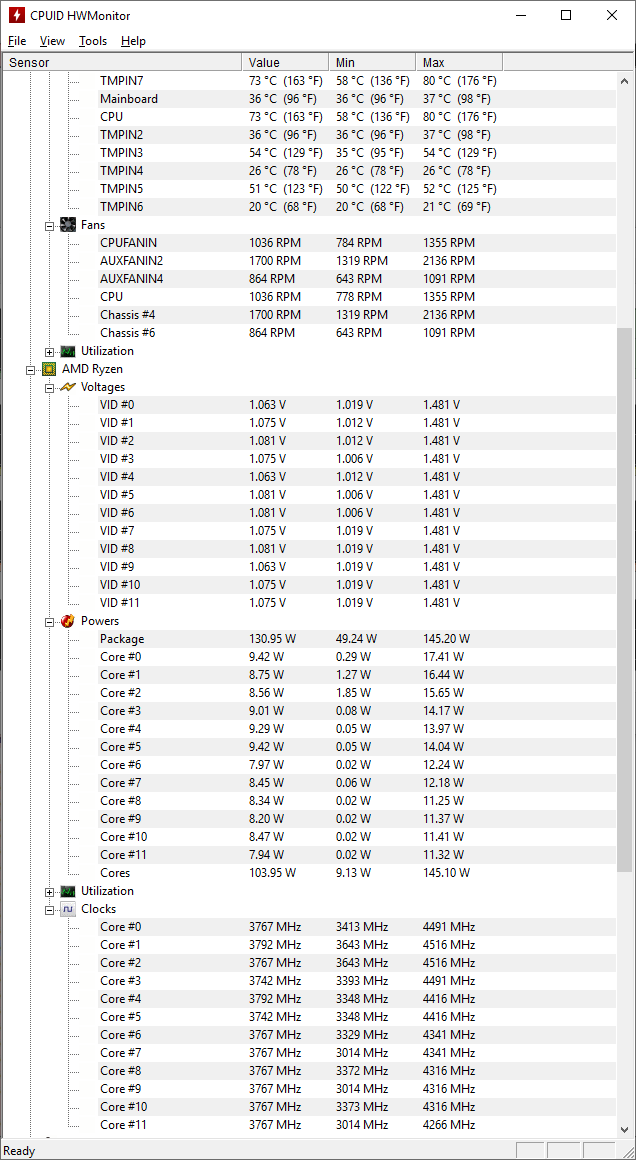The image size is (636, 1160).
Task: Click the Fans category label
Action: tap(93, 224)
